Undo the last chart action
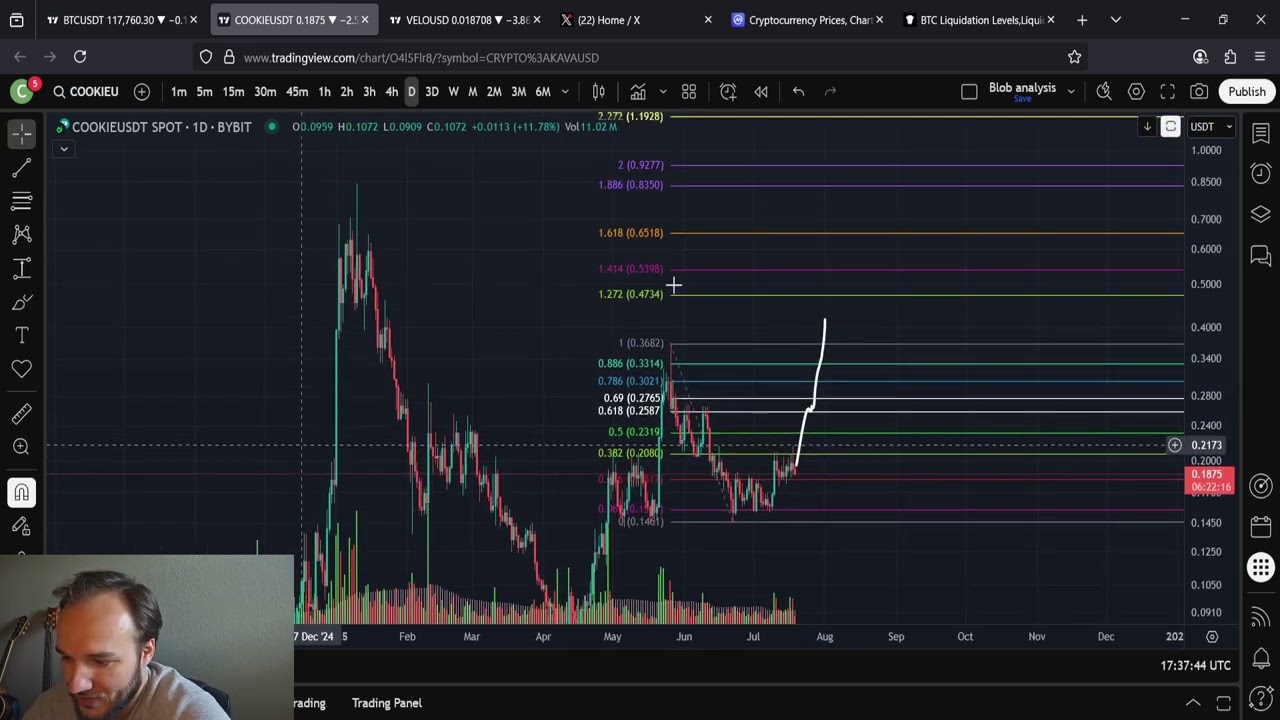Viewport: 1280px width, 720px height. click(x=798, y=92)
